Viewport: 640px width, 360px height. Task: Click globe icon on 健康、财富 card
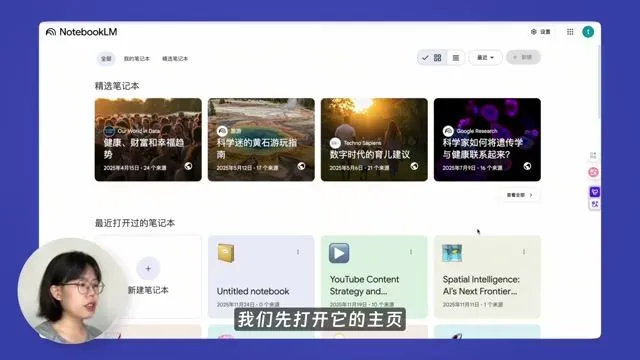188,166
